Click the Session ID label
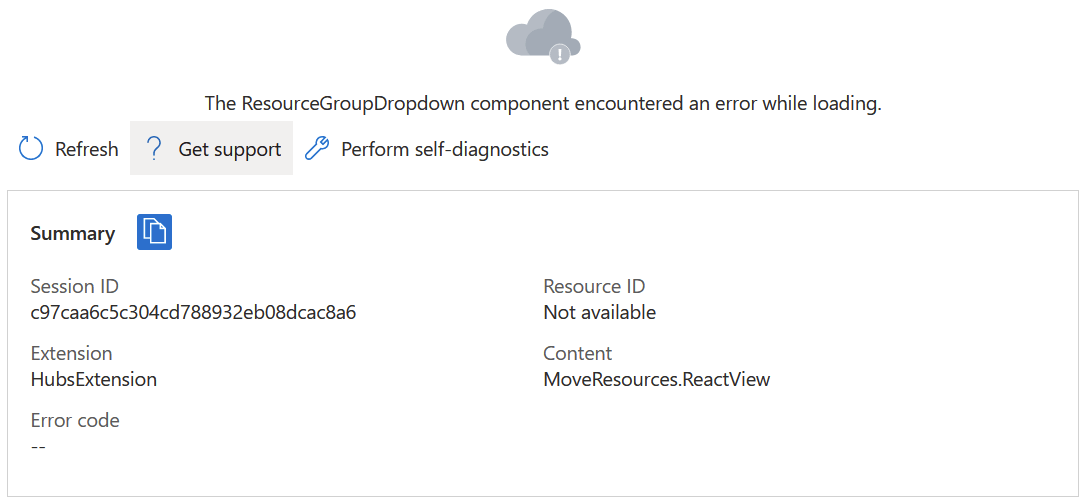The height and width of the screenshot is (501, 1085). [74, 286]
